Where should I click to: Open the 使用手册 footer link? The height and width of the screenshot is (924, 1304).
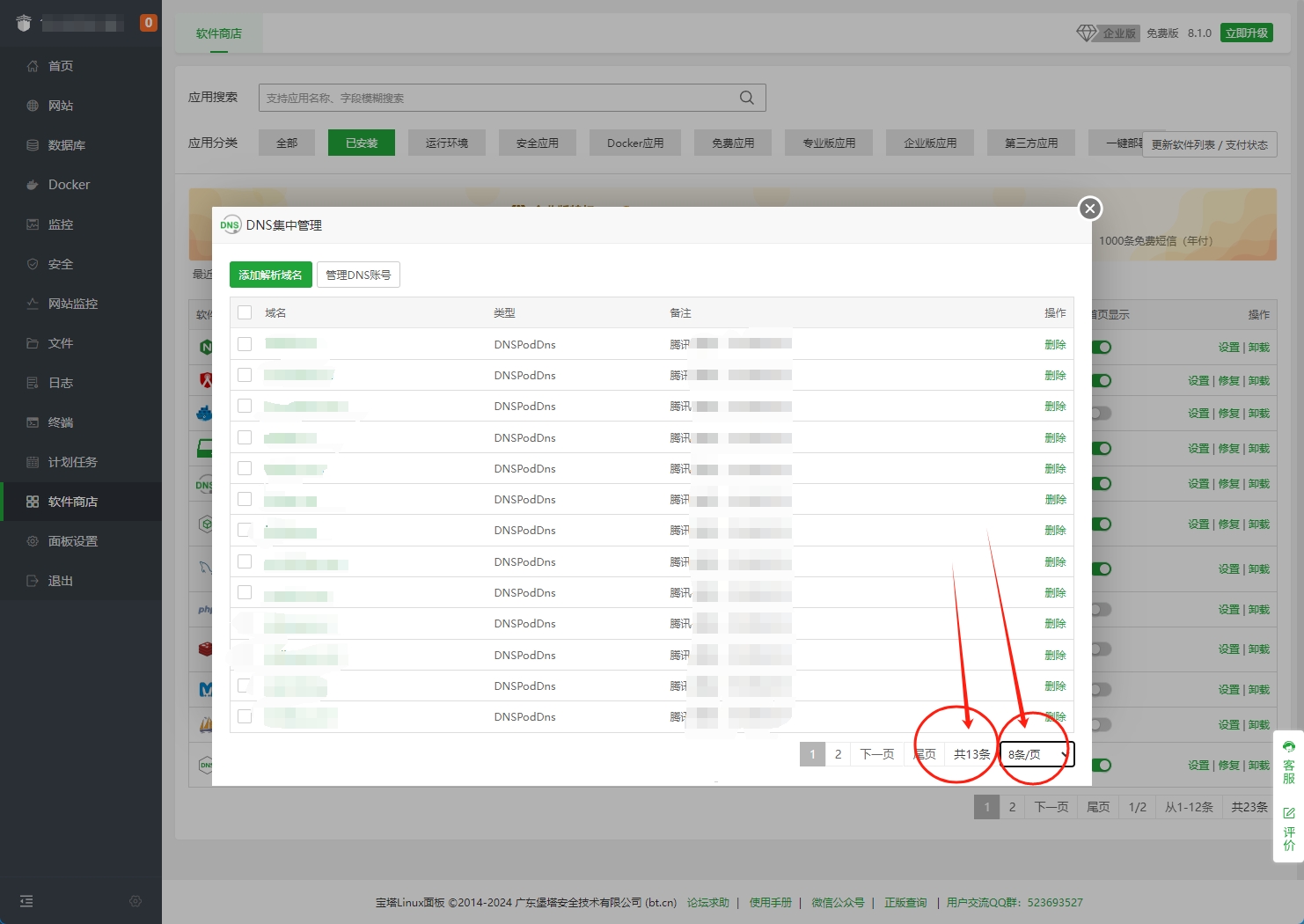click(771, 903)
